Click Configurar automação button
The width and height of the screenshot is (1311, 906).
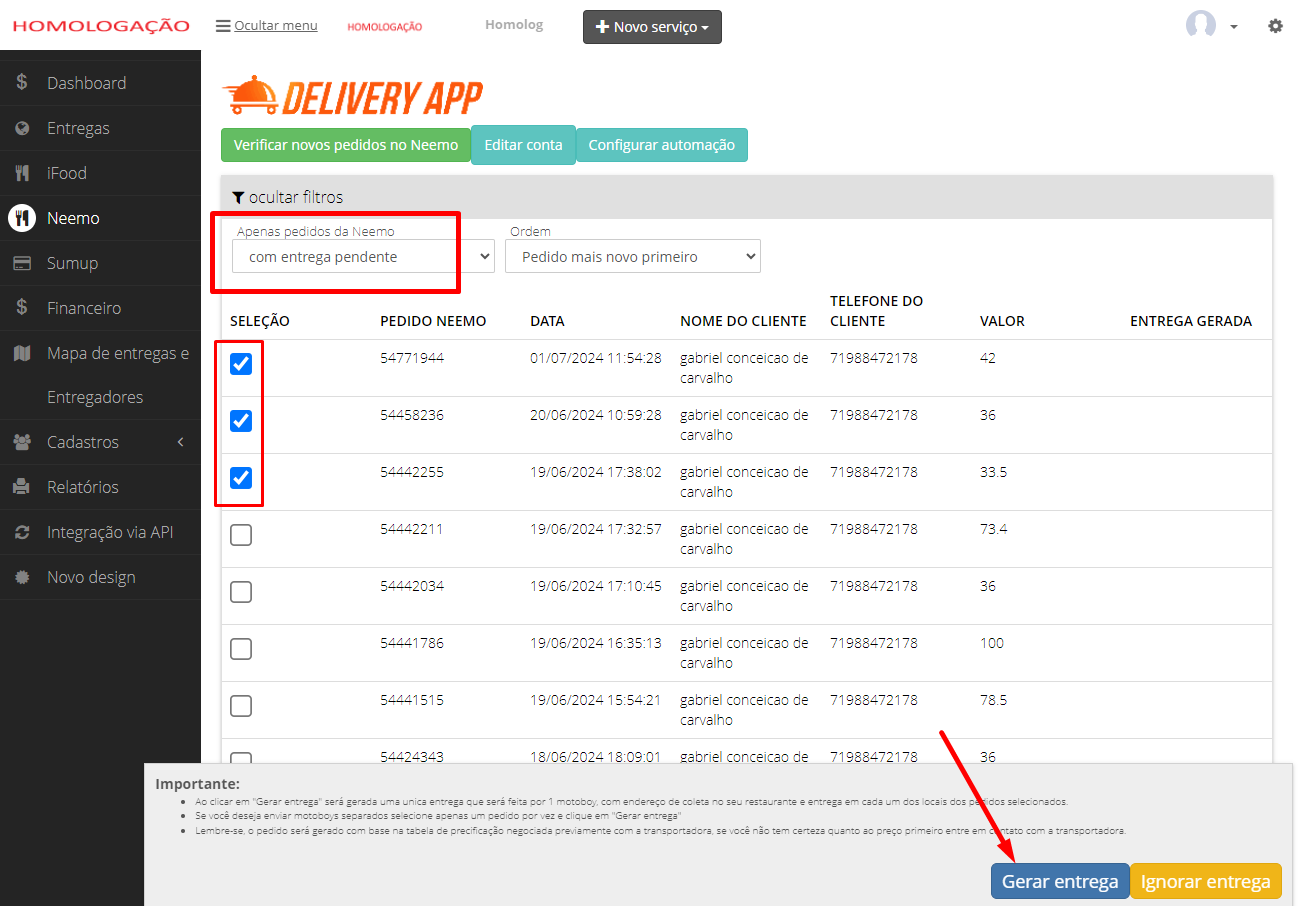coord(662,145)
